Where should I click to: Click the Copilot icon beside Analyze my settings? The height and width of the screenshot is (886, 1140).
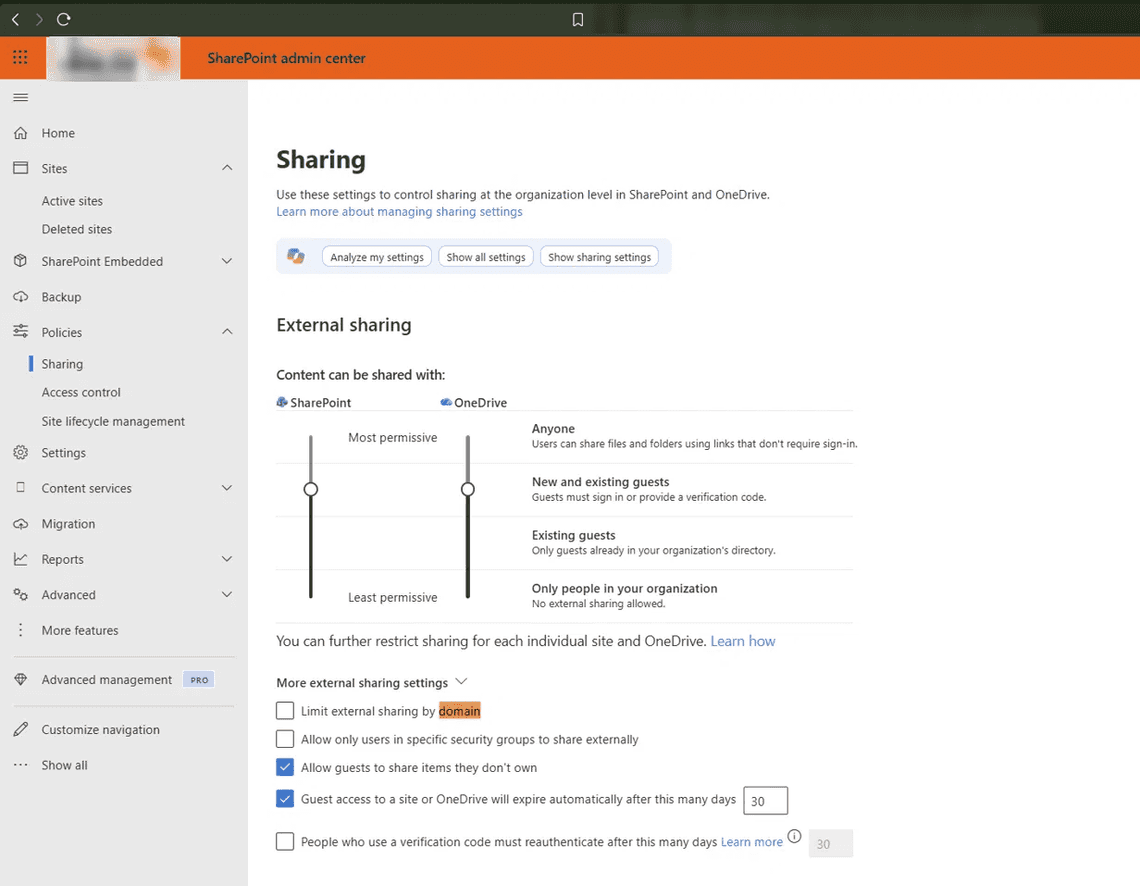click(x=296, y=257)
